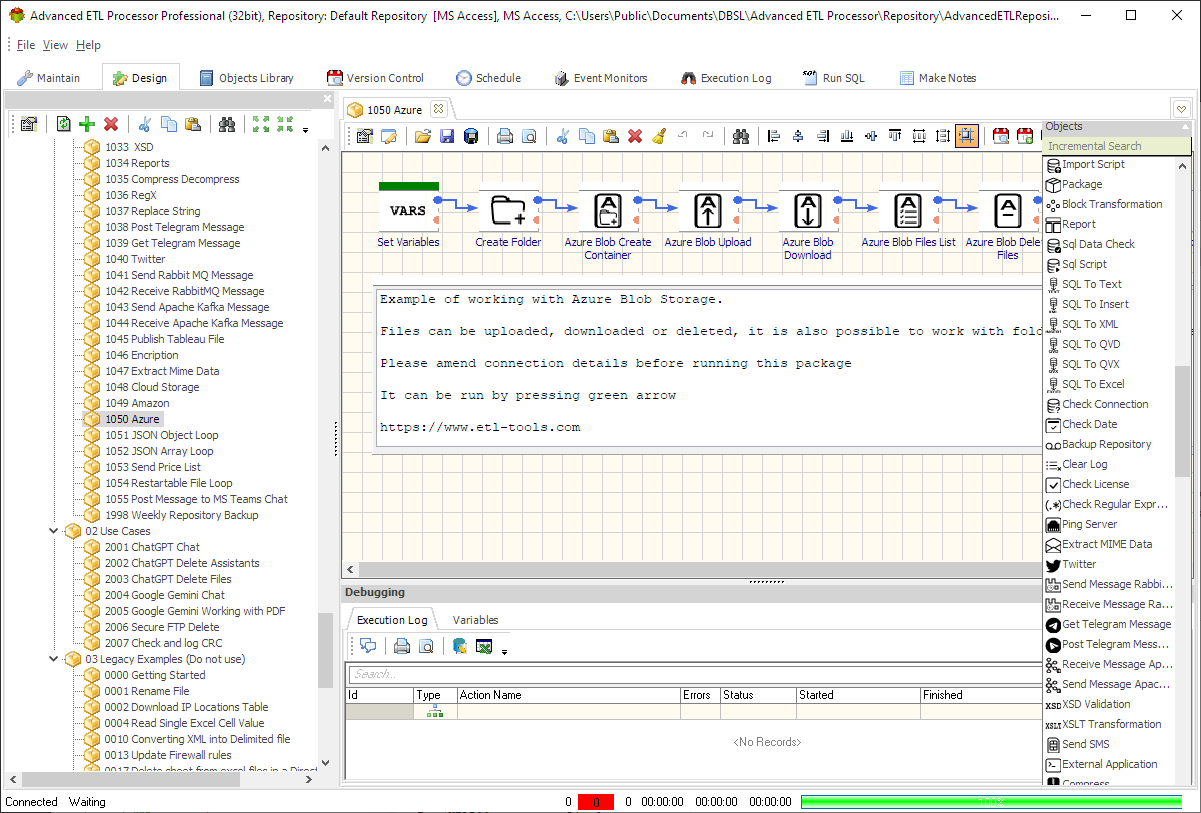
Task: Click the green plus add icon in tree toolbar
Action: pos(87,124)
